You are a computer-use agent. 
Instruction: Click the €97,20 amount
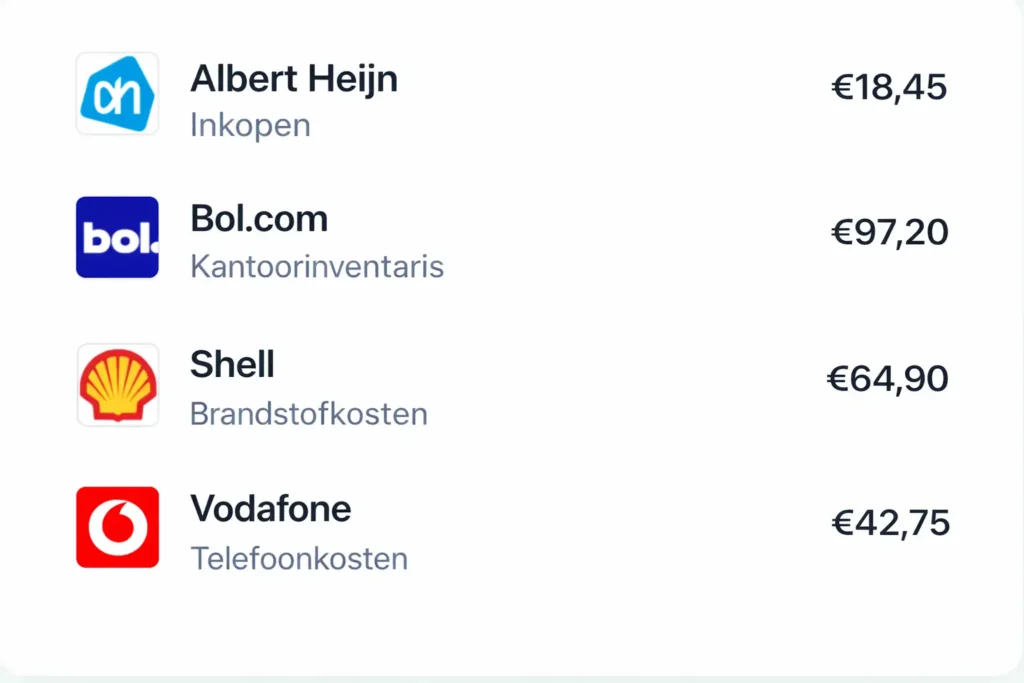[889, 233]
